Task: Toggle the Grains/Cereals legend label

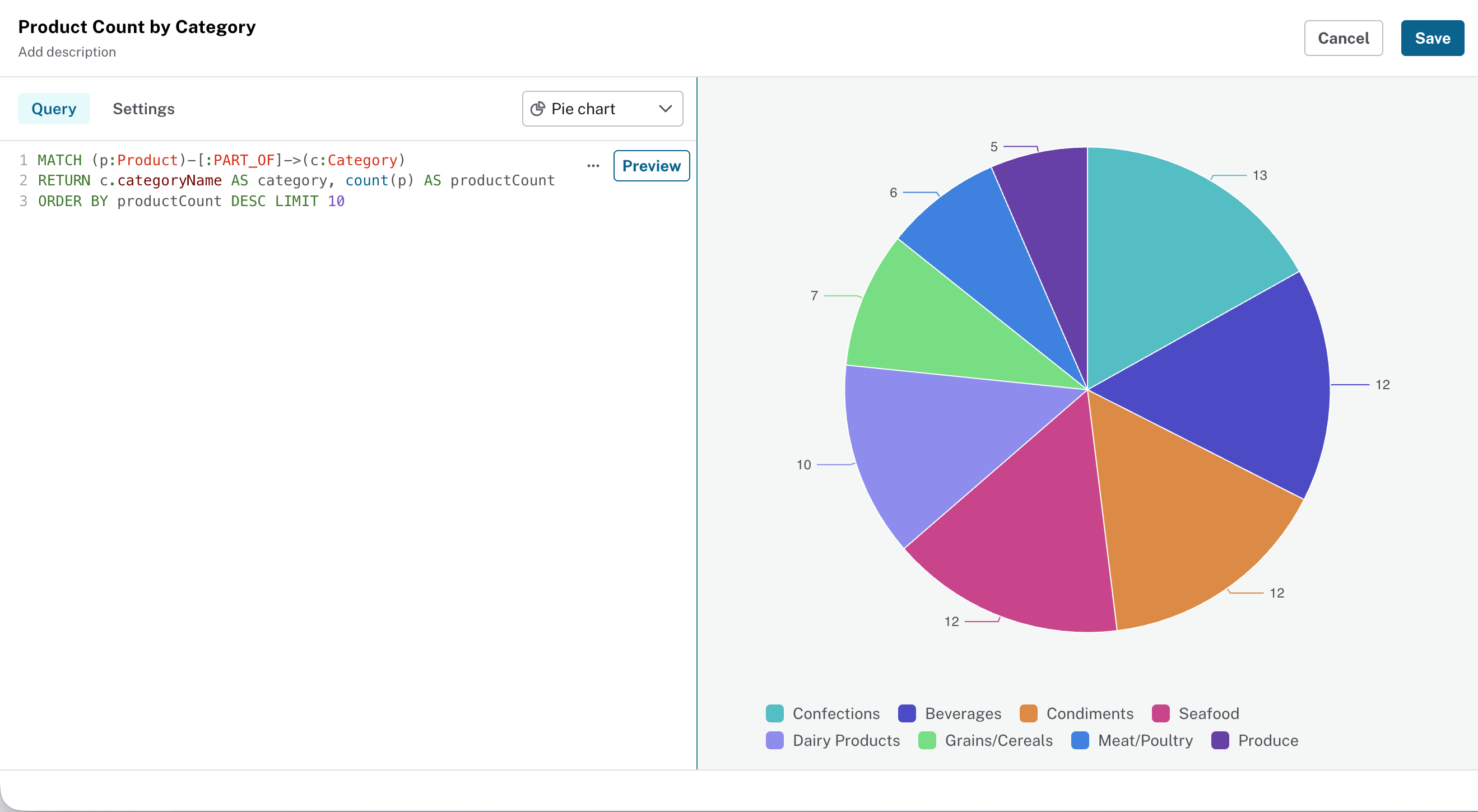Action: click(x=998, y=740)
